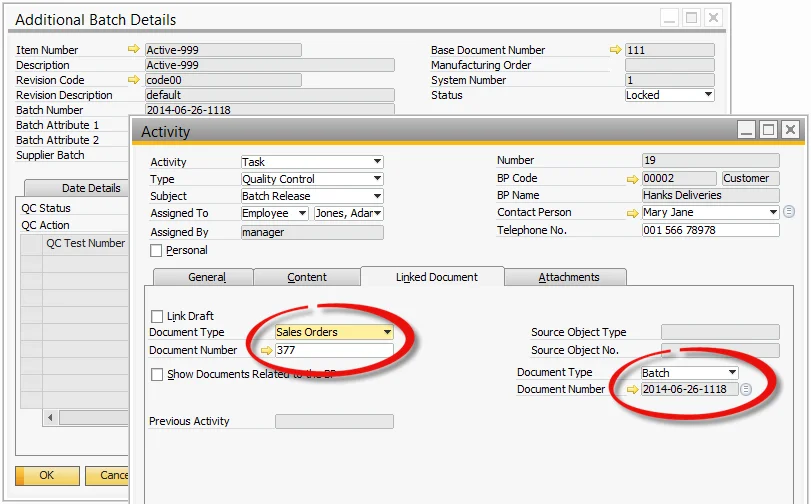Click the Telephone No. field

(710, 230)
